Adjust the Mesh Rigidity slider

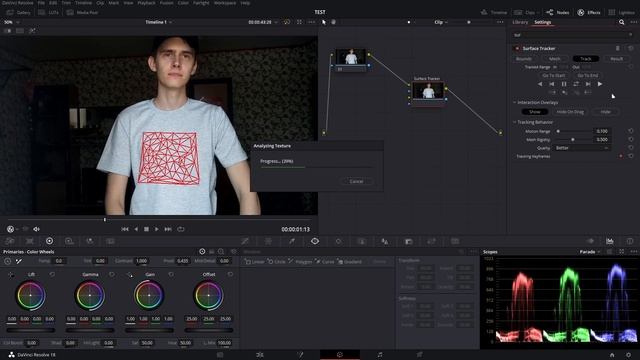pyautogui.click(x=573, y=140)
